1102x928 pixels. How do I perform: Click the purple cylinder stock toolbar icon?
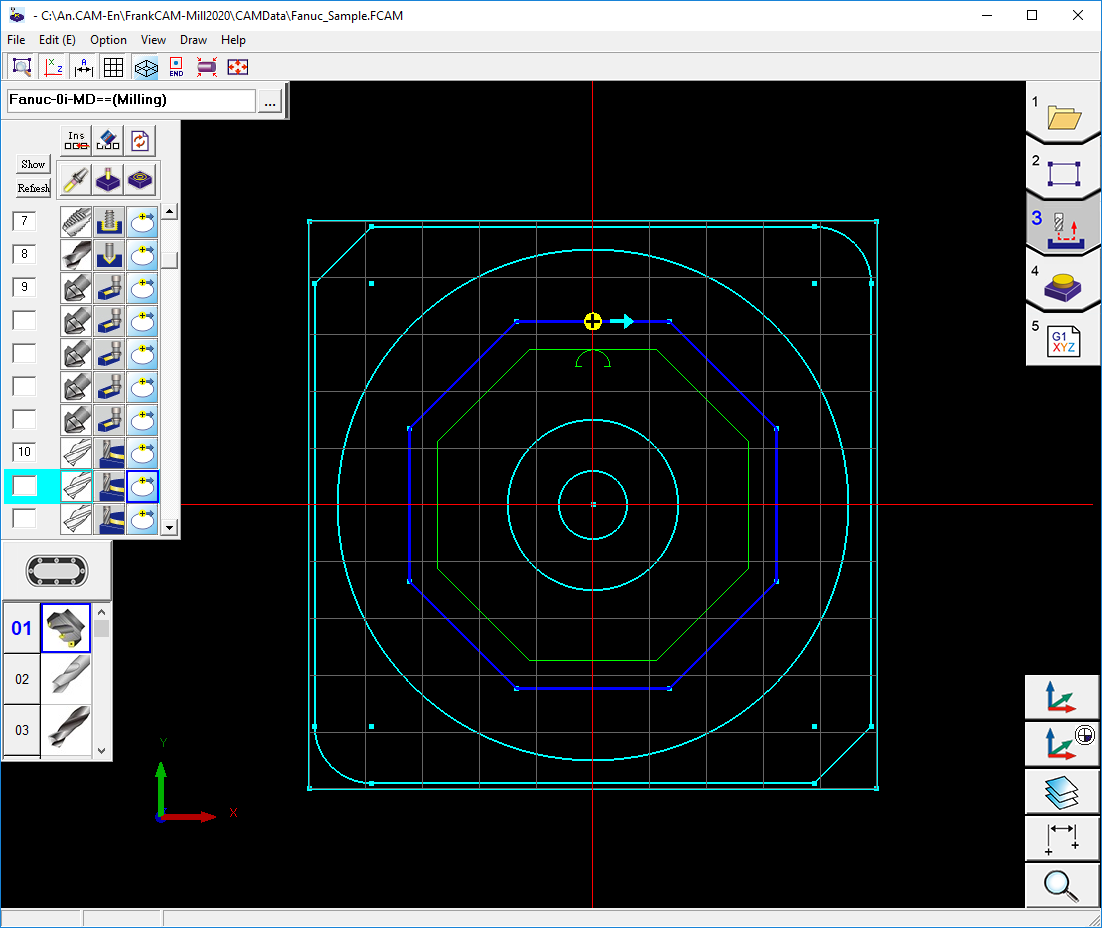tap(207, 67)
